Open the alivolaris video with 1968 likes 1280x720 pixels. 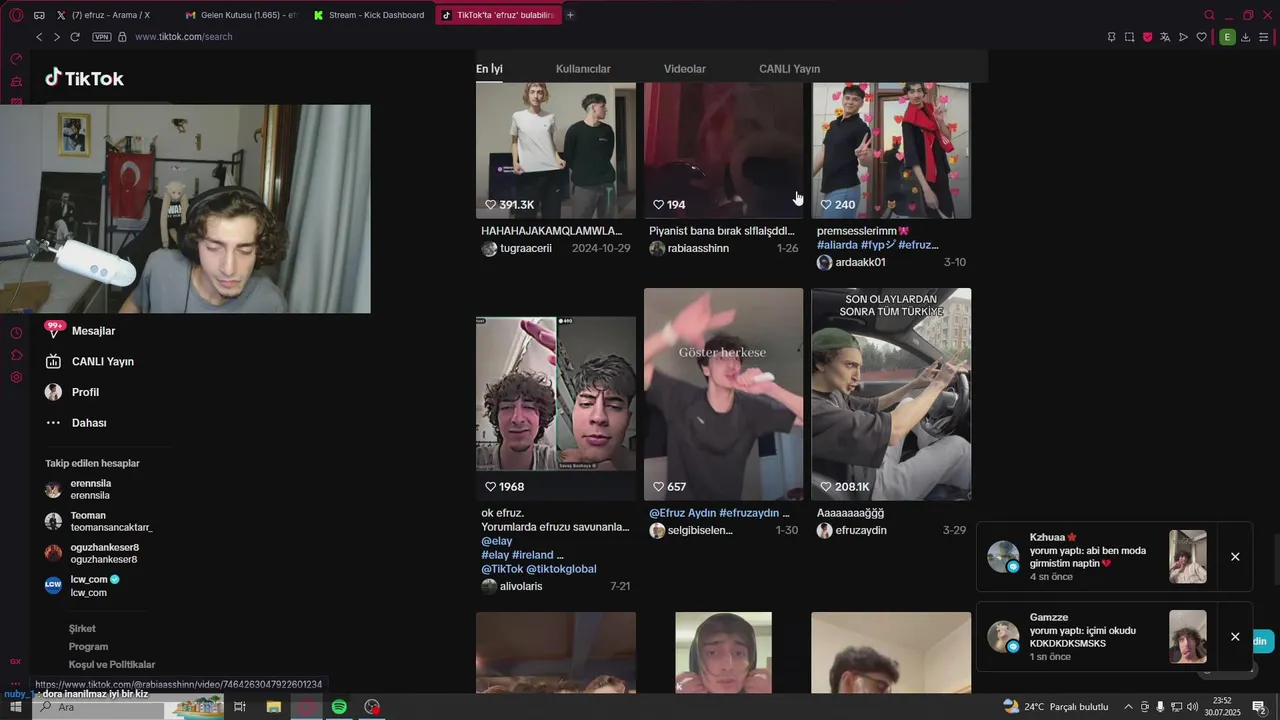(556, 394)
